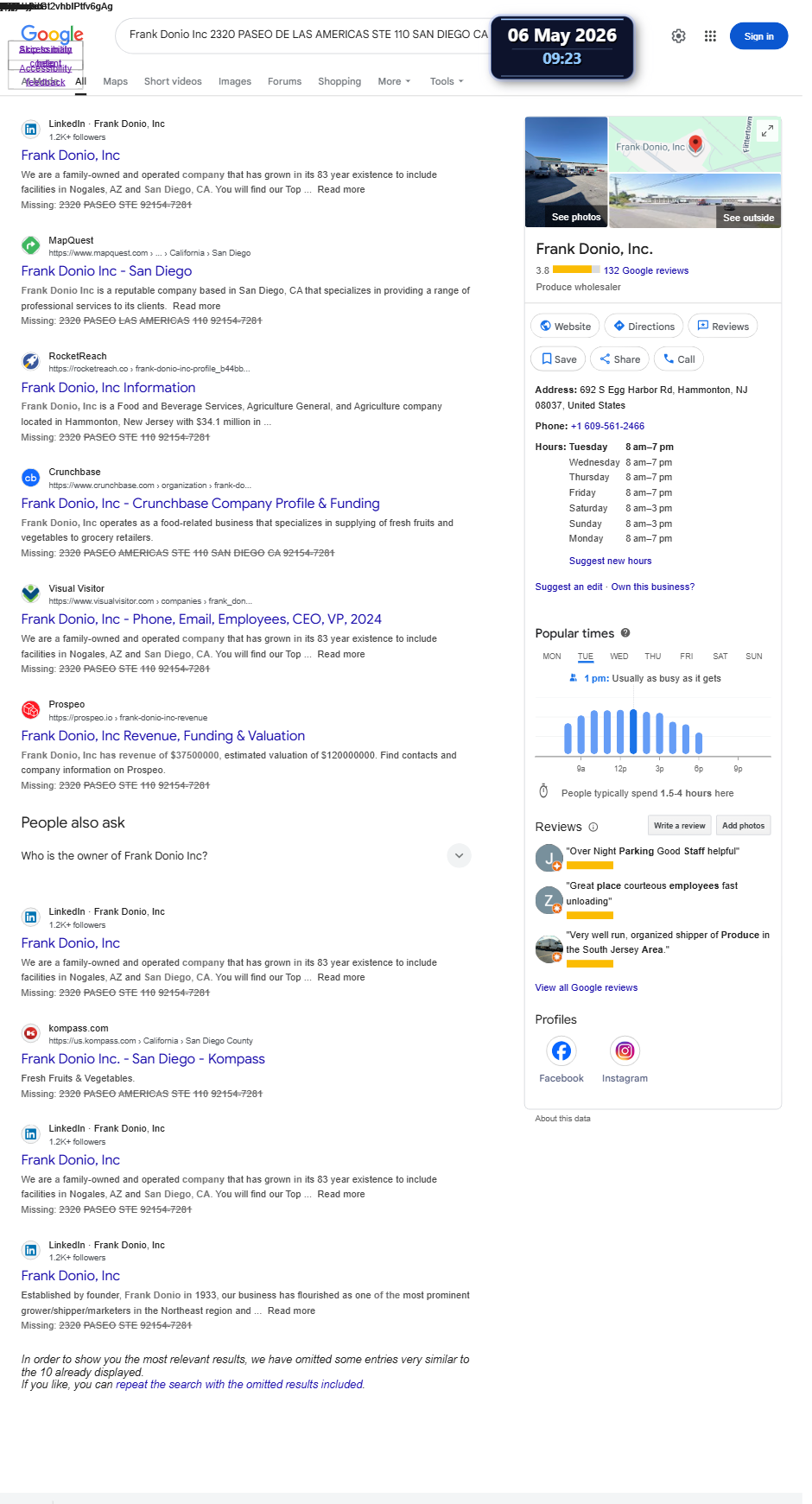Switch to Images tab
Viewport: 812px width, 1504px height.
click(x=235, y=81)
